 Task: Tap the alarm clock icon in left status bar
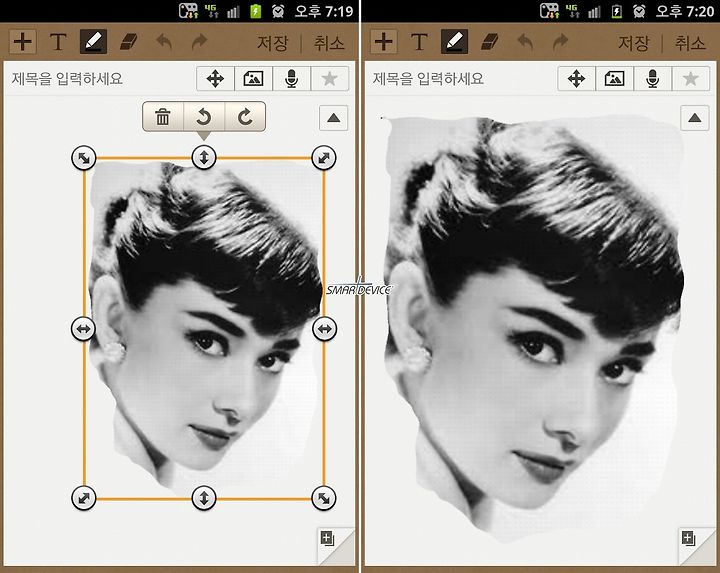278,11
